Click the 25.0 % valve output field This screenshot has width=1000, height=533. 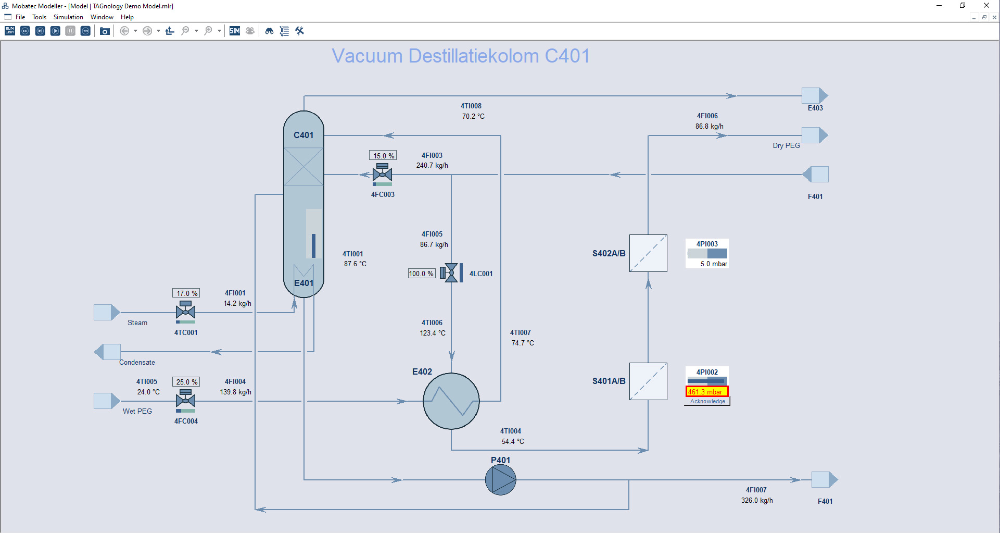coord(186,382)
